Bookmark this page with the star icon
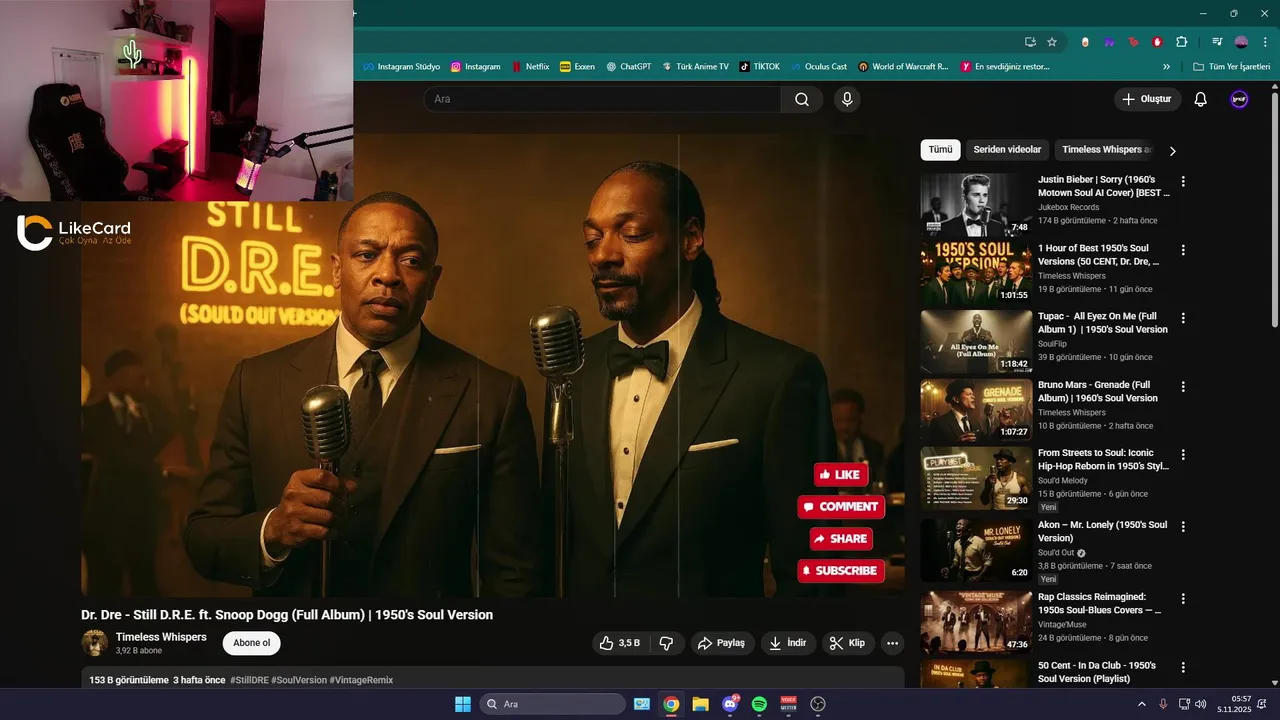This screenshot has height=720, width=1280. click(x=1052, y=42)
